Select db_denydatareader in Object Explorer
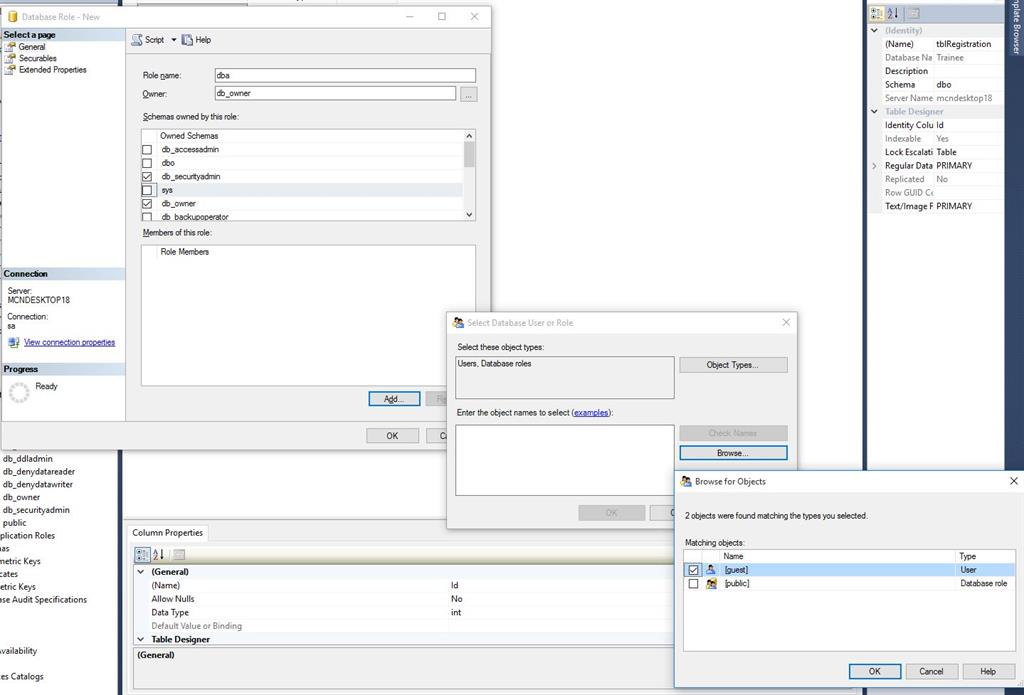1024x695 pixels. (39, 472)
